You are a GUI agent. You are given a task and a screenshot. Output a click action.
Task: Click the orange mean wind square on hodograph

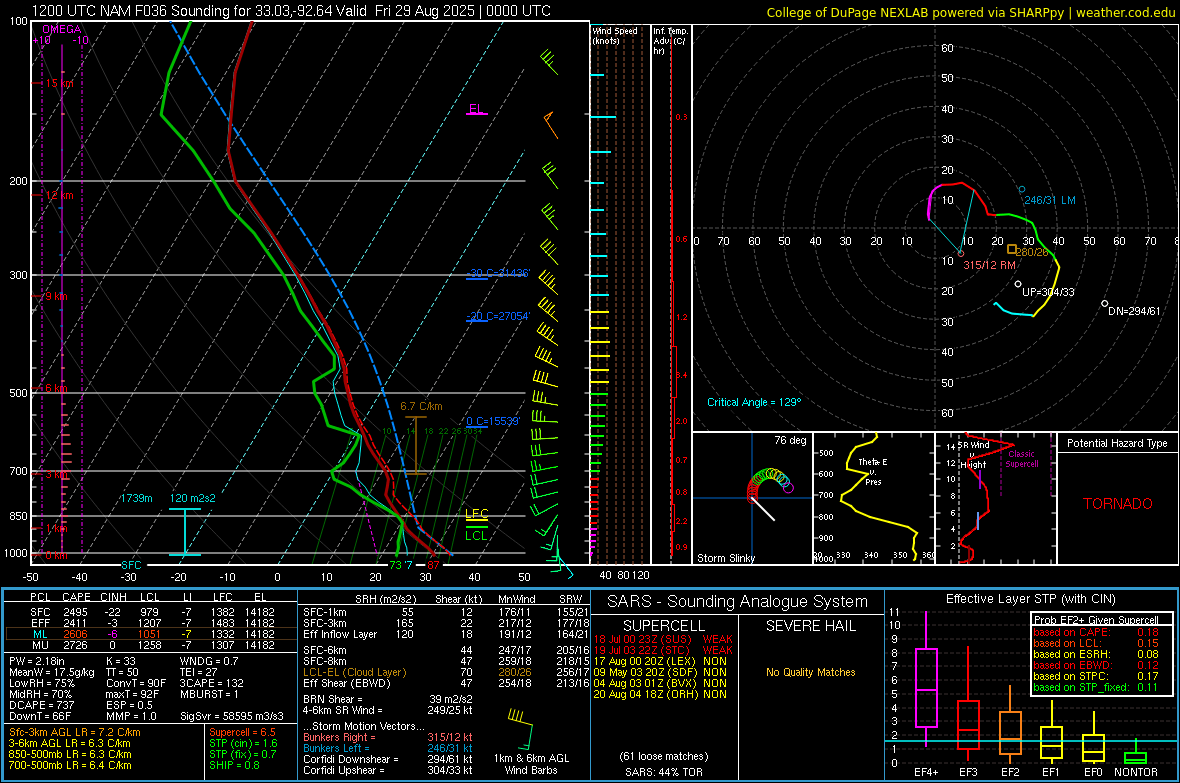[x=1012, y=249]
